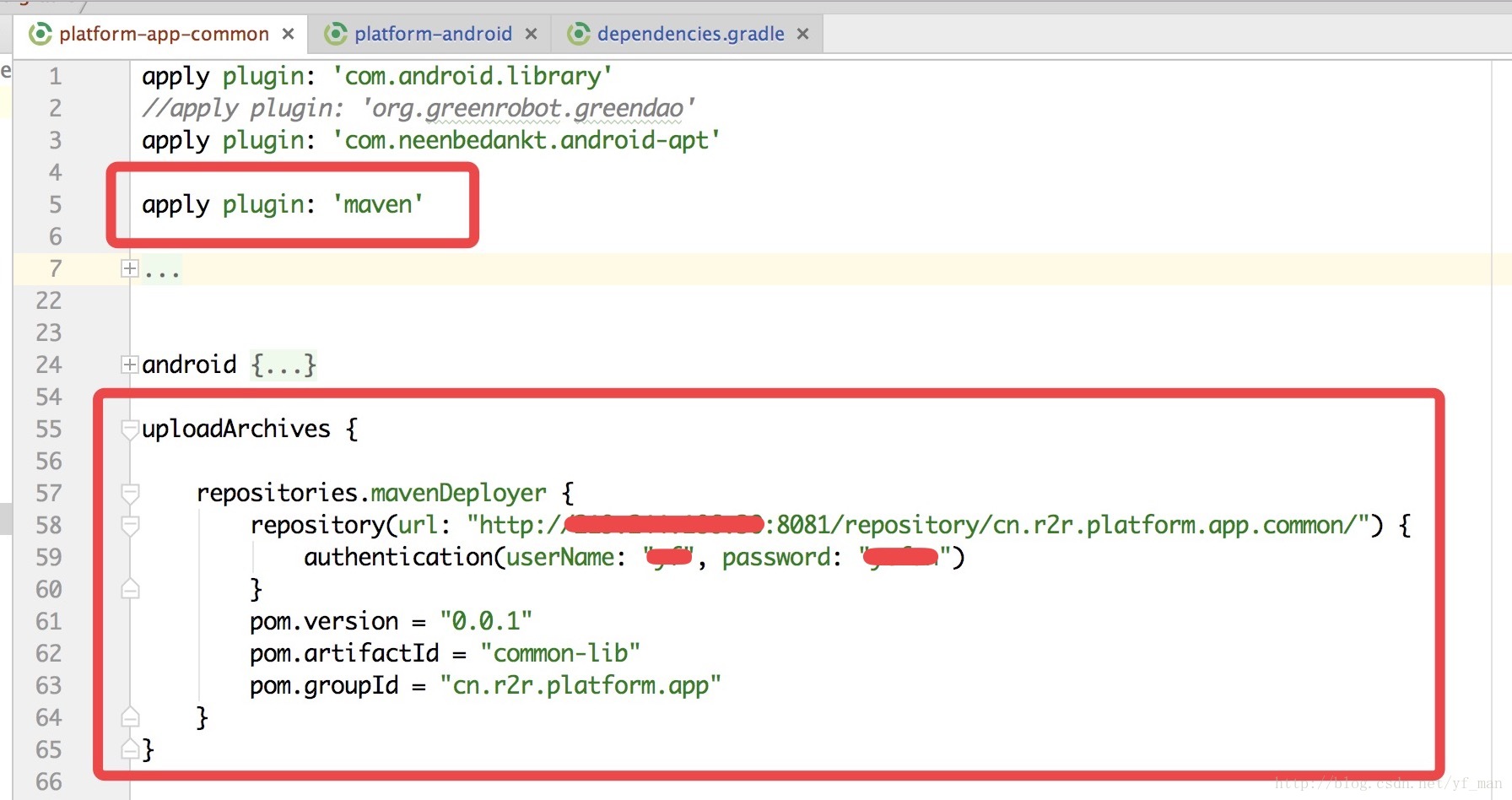Open the platform-android tab
The image size is (1512, 800).
[x=433, y=34]
